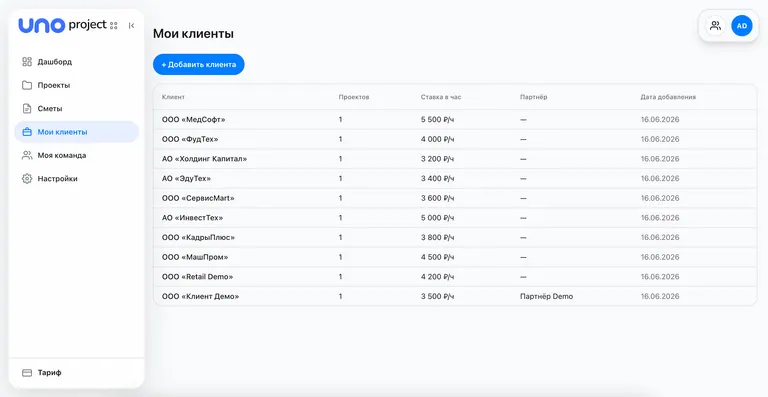Open the Моя команда section

[x=77, y=155]
